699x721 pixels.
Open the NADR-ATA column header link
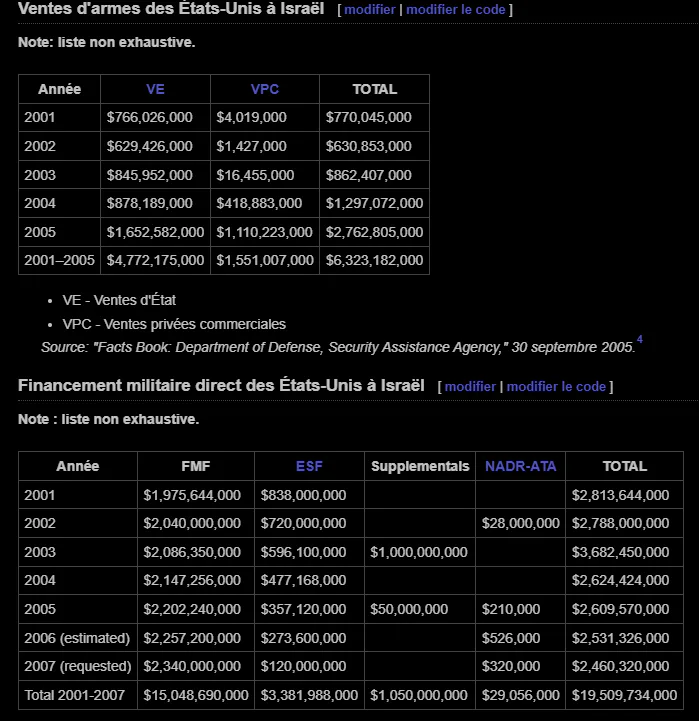(521, 466)
